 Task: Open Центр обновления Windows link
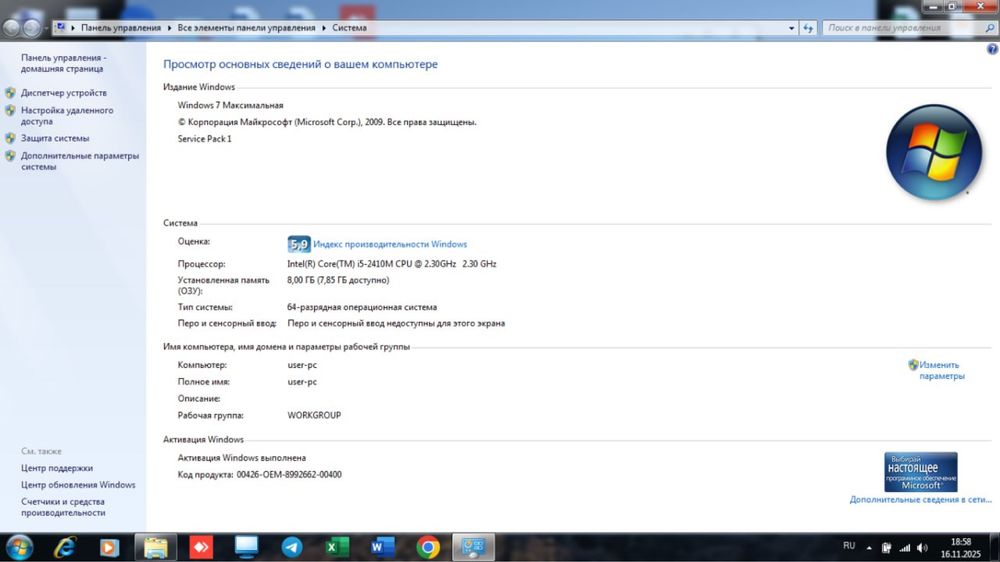78,485
